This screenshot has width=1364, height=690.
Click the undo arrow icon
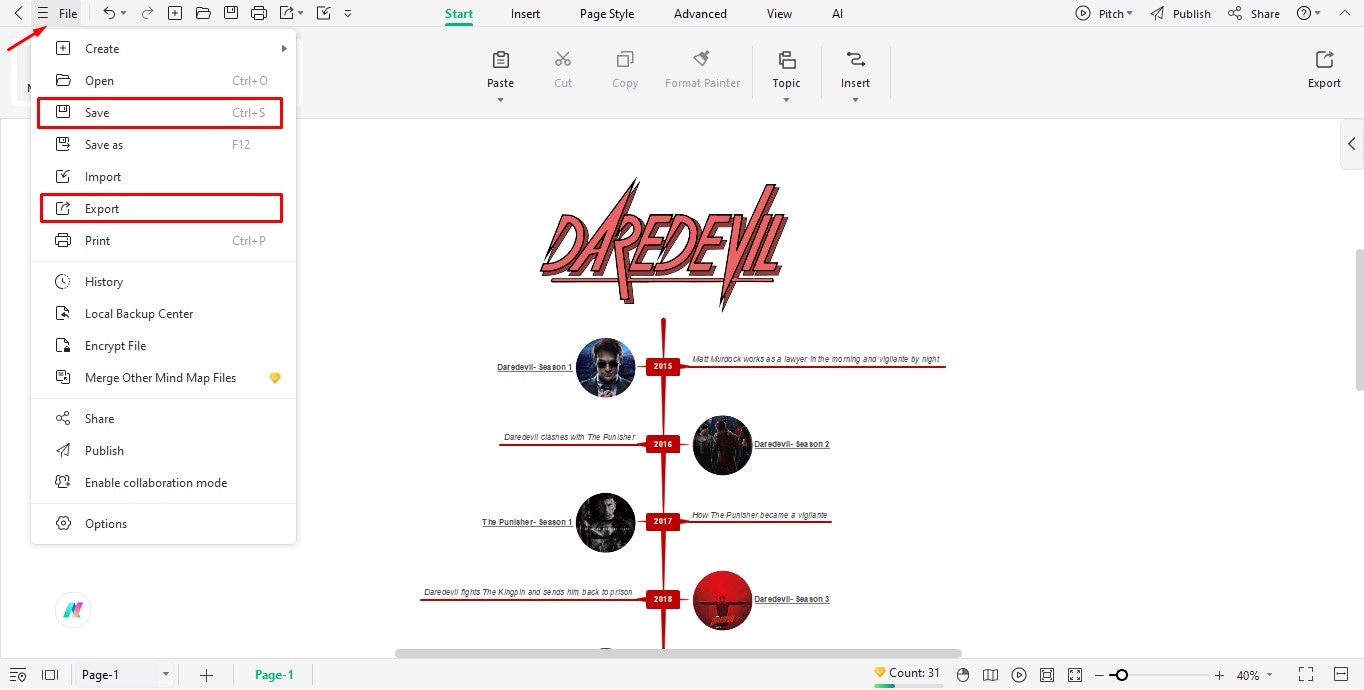tap(108, 13)
